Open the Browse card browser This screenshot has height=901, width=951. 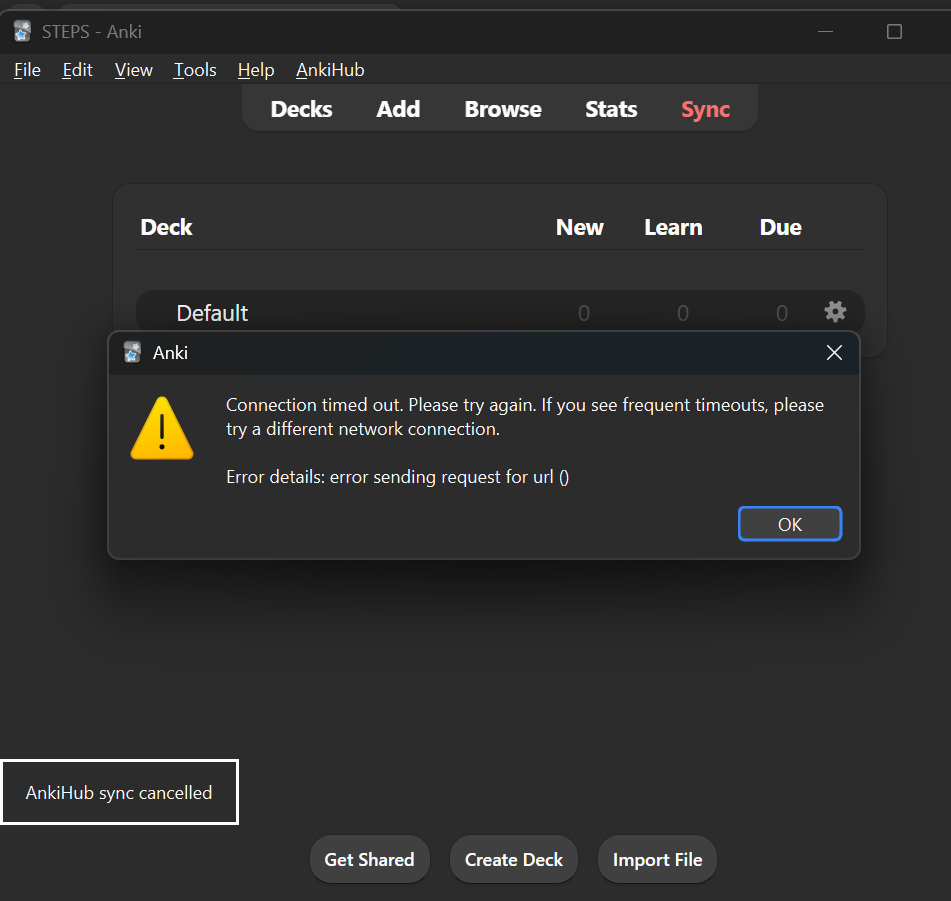(503, 109)
